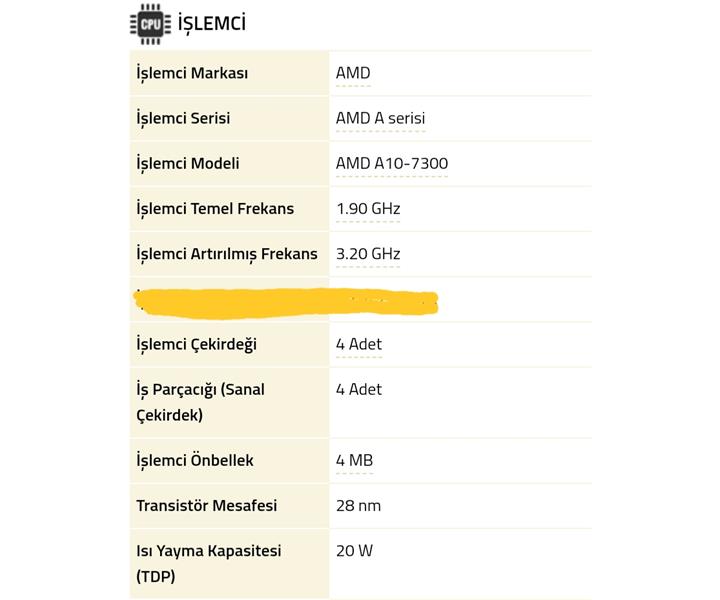Open the AMD A10-7300 model link
This screenshot has height=600, width=720.
click(x=392, y=163)
